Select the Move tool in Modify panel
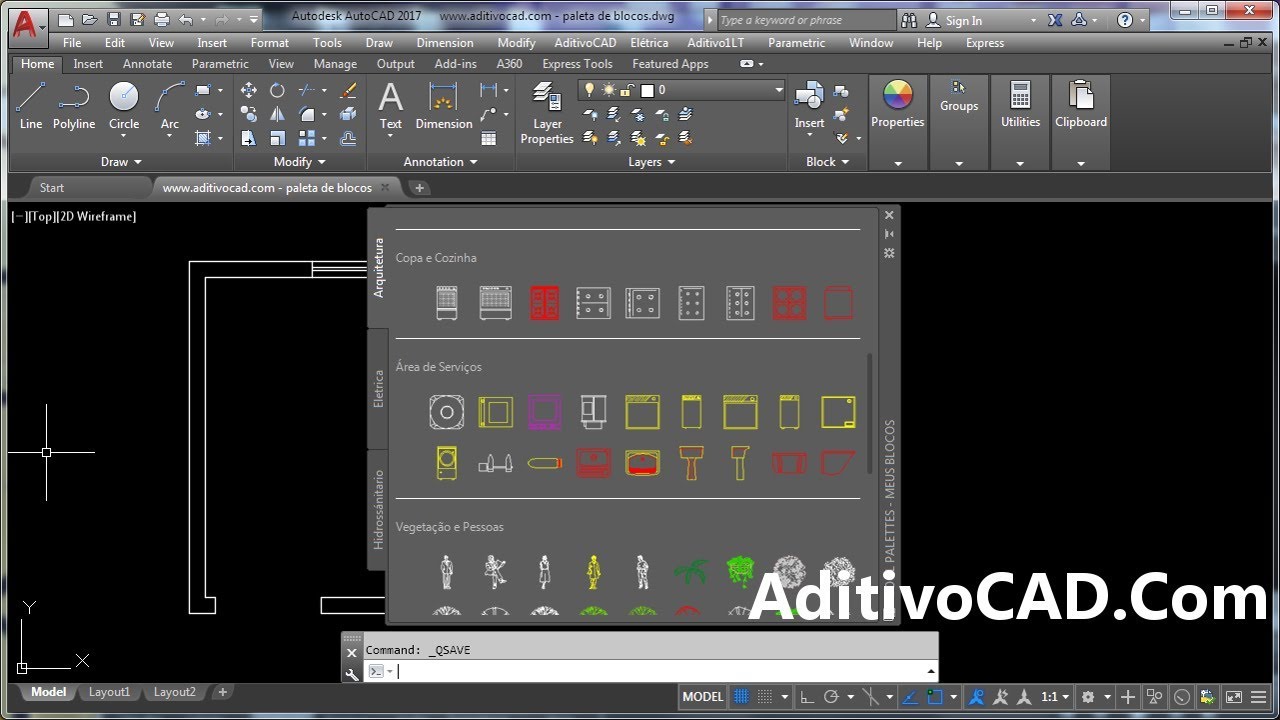Screen dimensions: 1280x720 coord(249,90)
